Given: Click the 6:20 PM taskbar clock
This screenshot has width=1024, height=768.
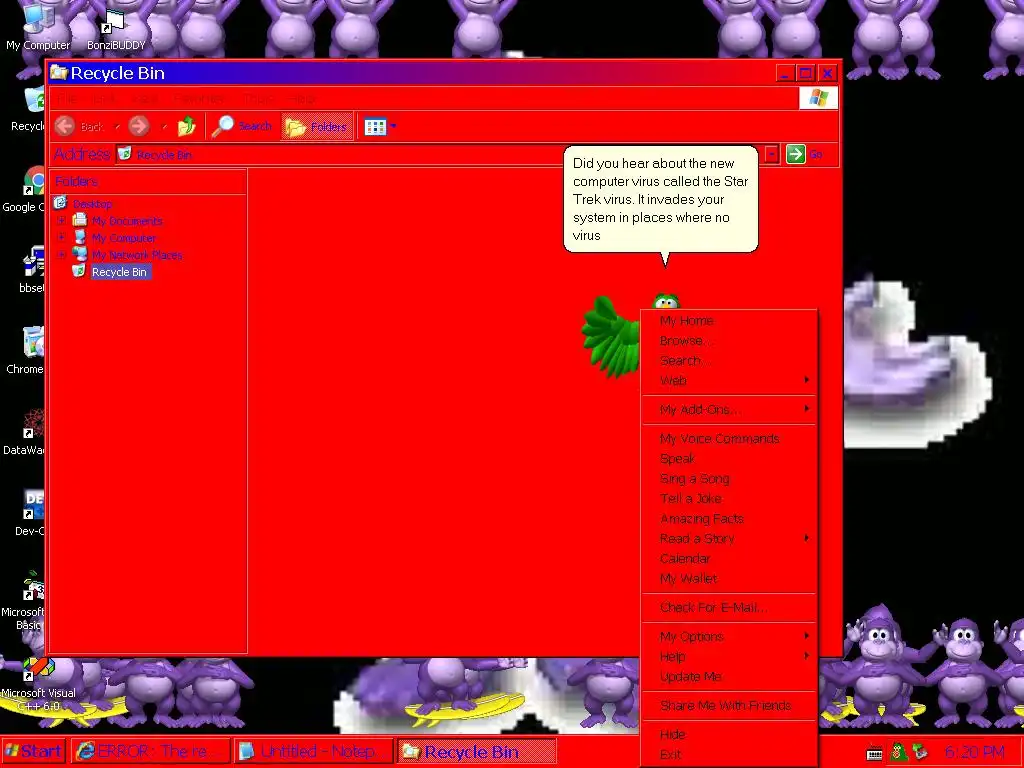Looking at the screenshot, I should point(974,752).
